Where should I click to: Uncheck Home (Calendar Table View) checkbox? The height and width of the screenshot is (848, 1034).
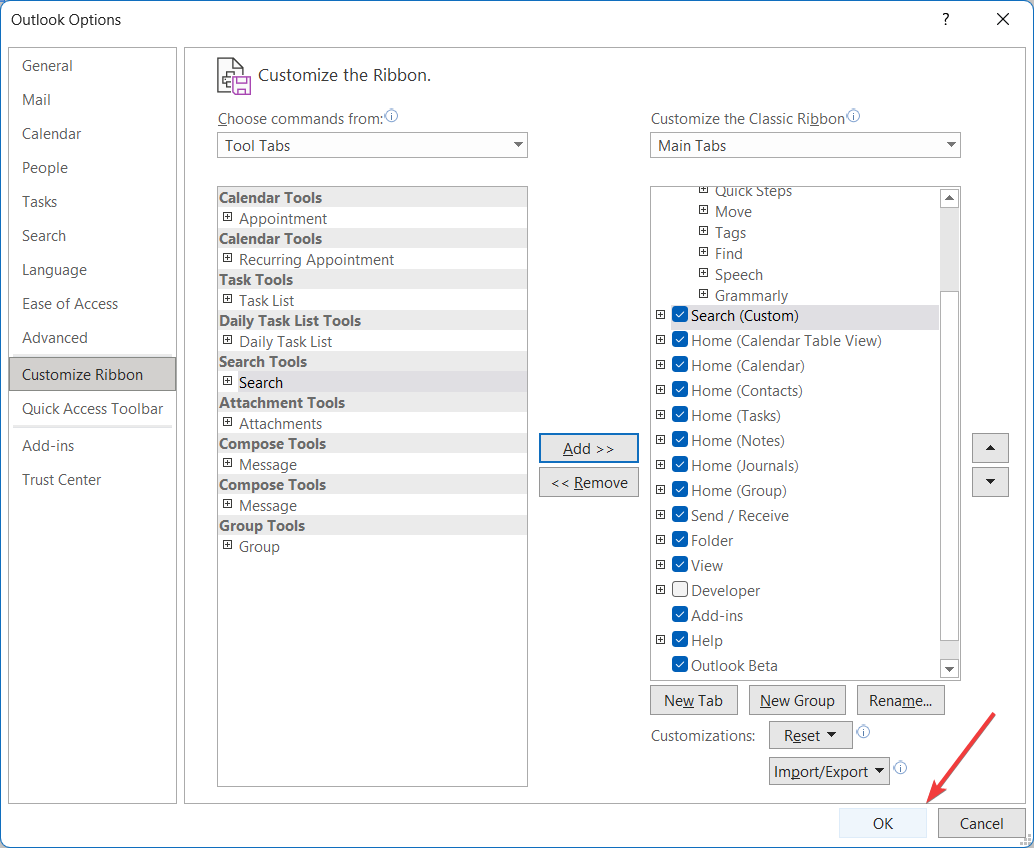click(x=680, y=340)
